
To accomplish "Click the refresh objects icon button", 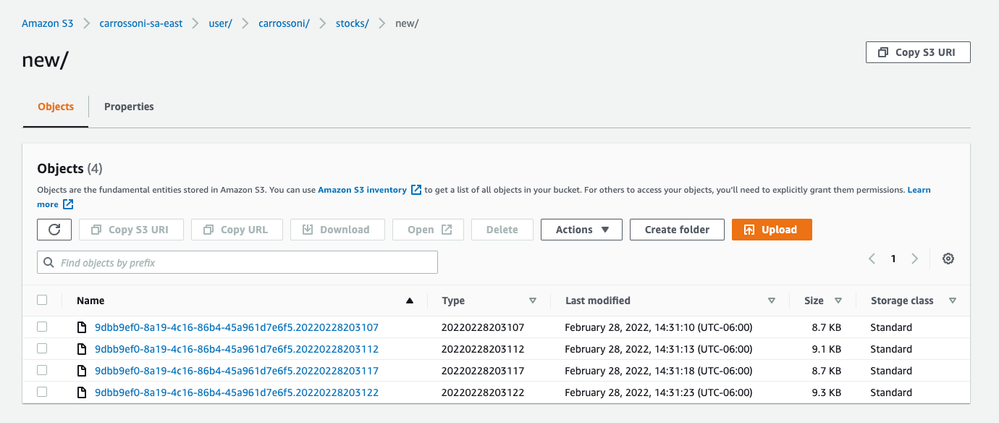I will click(x=54, y=230).
